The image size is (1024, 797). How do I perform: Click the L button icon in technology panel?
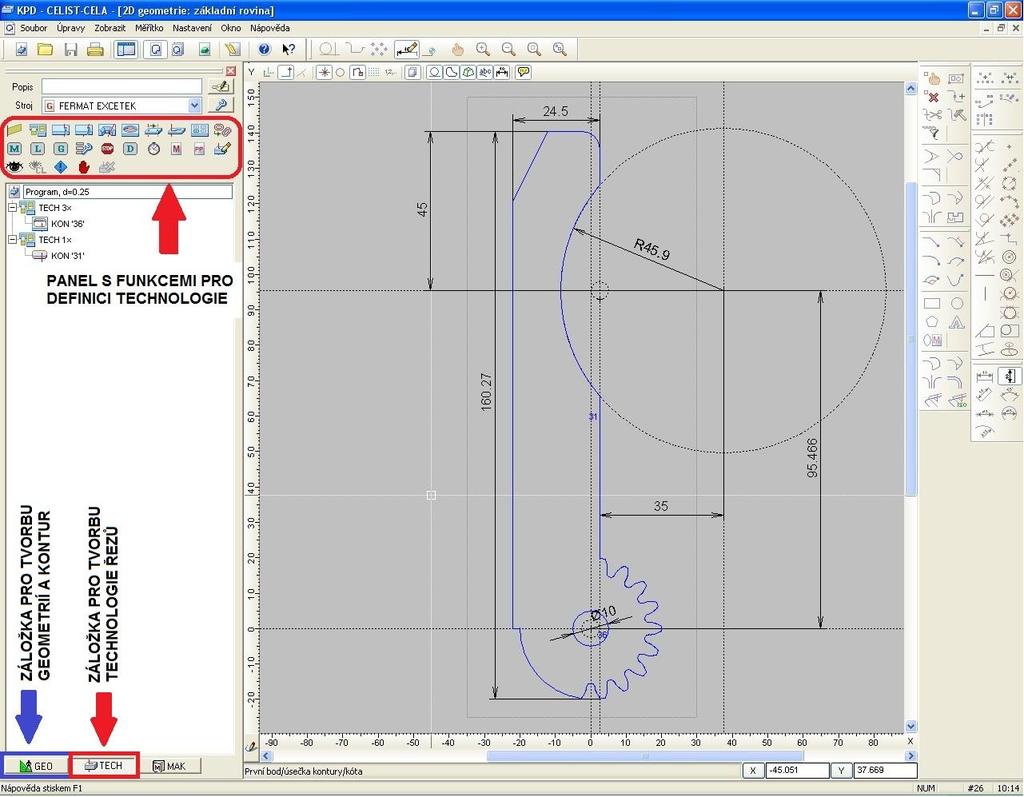[37, 149]
